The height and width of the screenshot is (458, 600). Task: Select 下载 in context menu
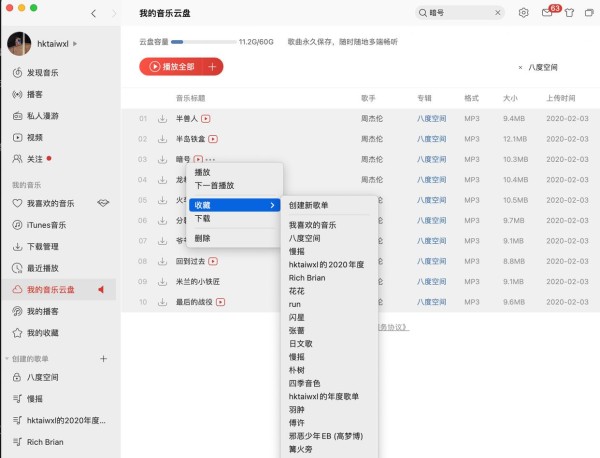(x=202, y=218)
